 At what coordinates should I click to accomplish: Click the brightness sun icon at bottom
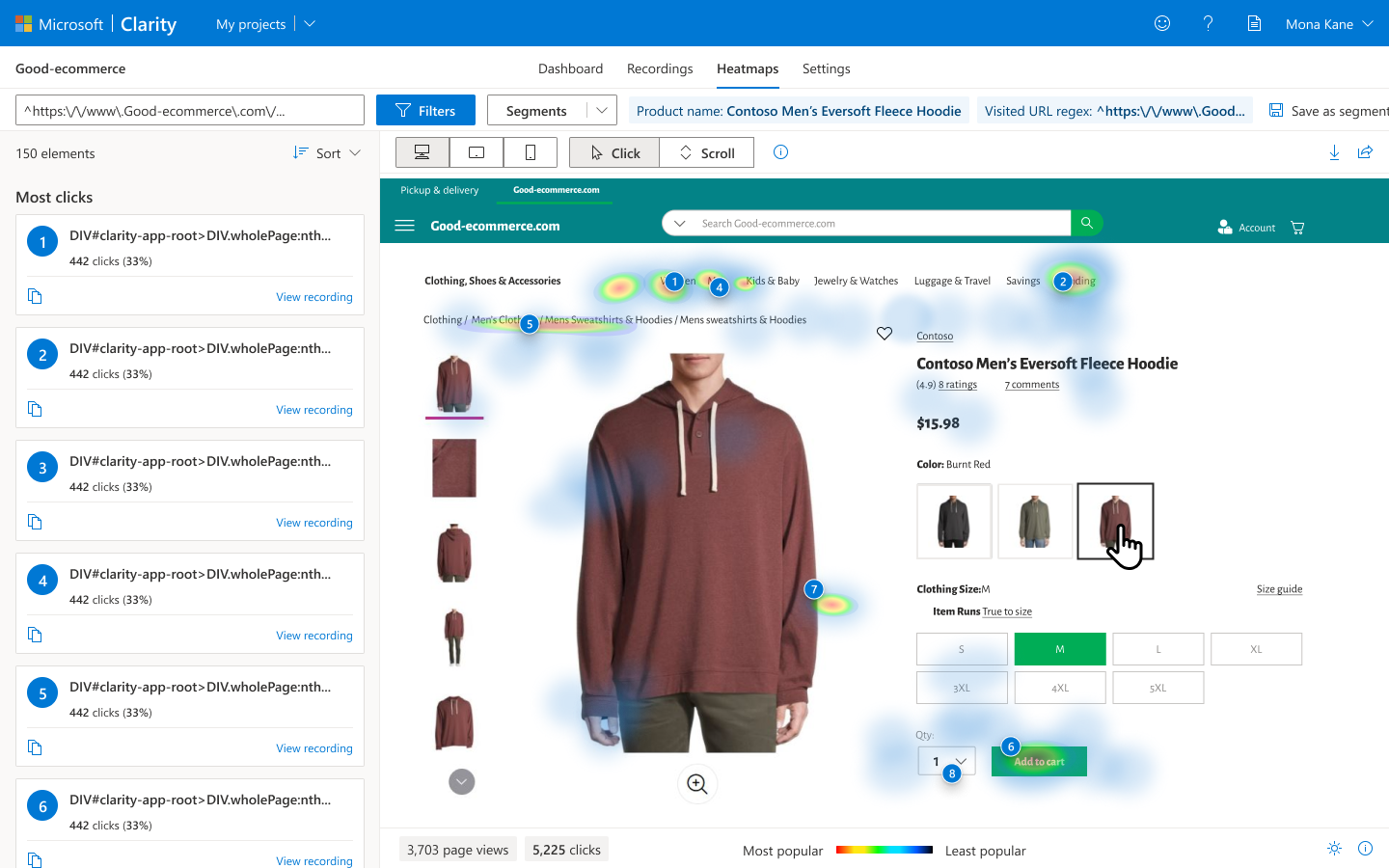[x=1334, y=849]
